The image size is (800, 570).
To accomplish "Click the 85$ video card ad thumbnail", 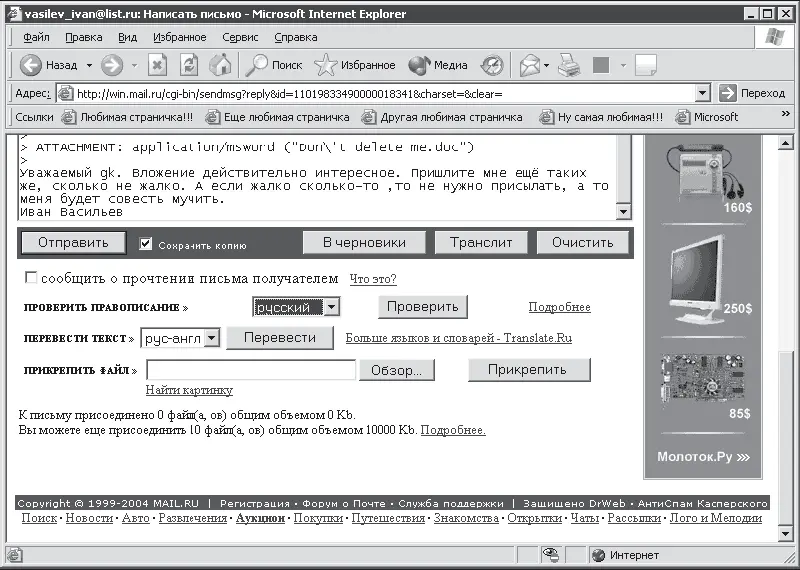I will pos(702,380).
